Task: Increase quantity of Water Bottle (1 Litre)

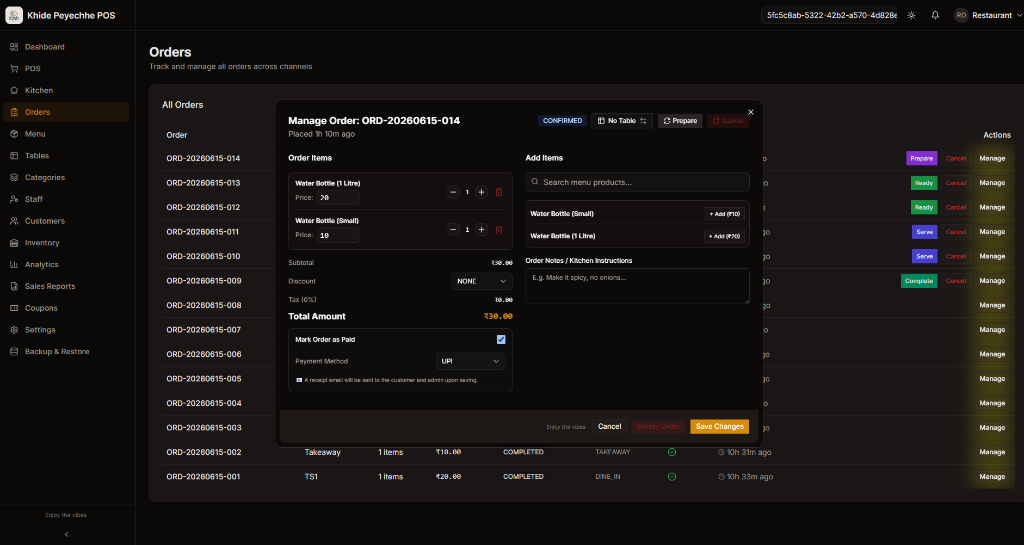Action: coord(481,192)
